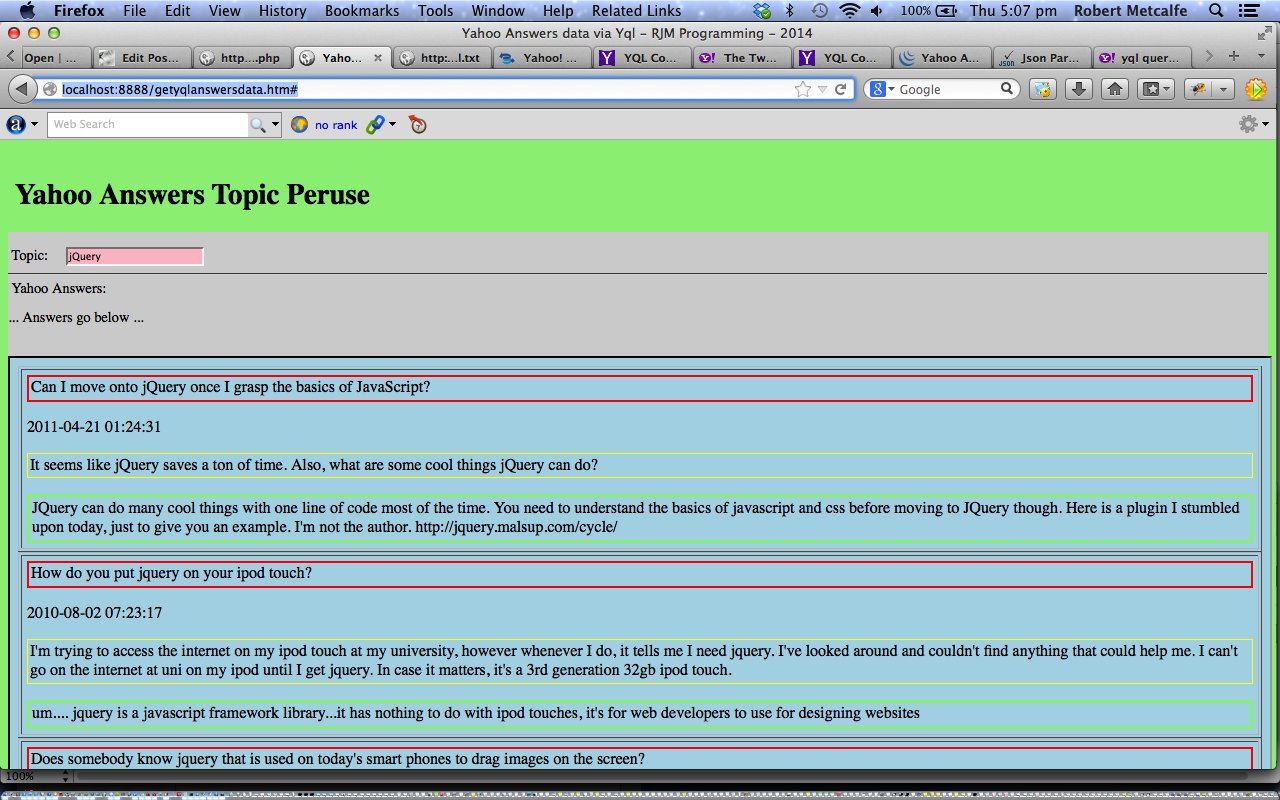Open the File menu

click(134, 11)
